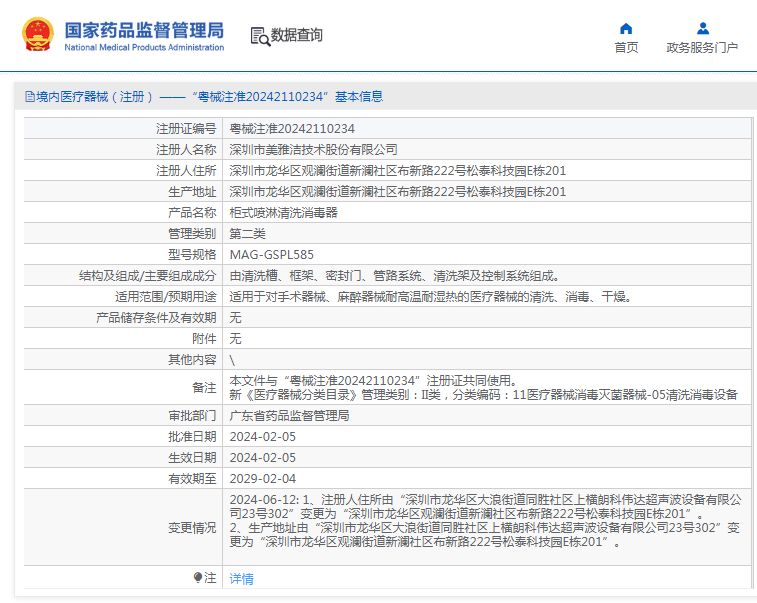Click the 批准日期 label
757x603 pixels.
pyautogui.click(x=192, y=436)
